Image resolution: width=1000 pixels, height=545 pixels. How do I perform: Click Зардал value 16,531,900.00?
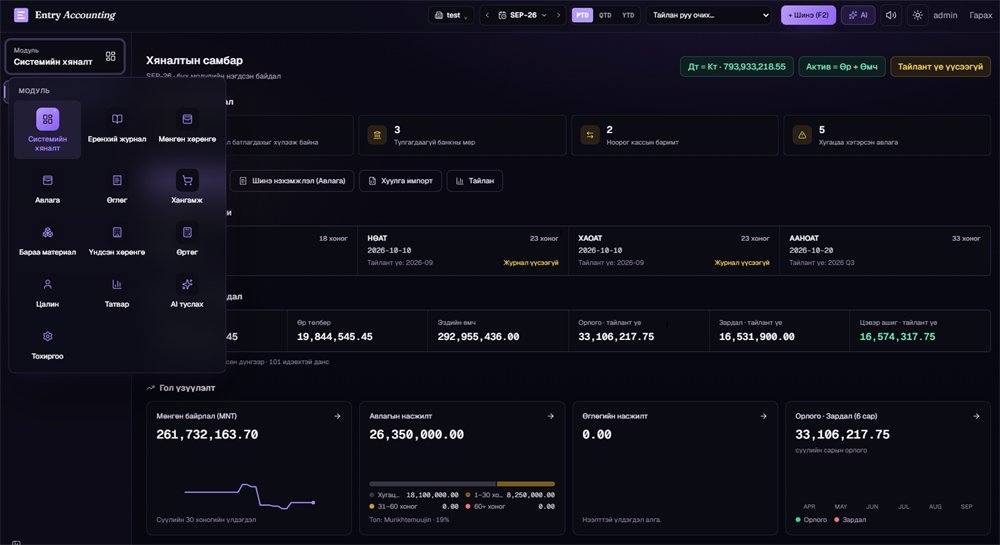point(757,337)
